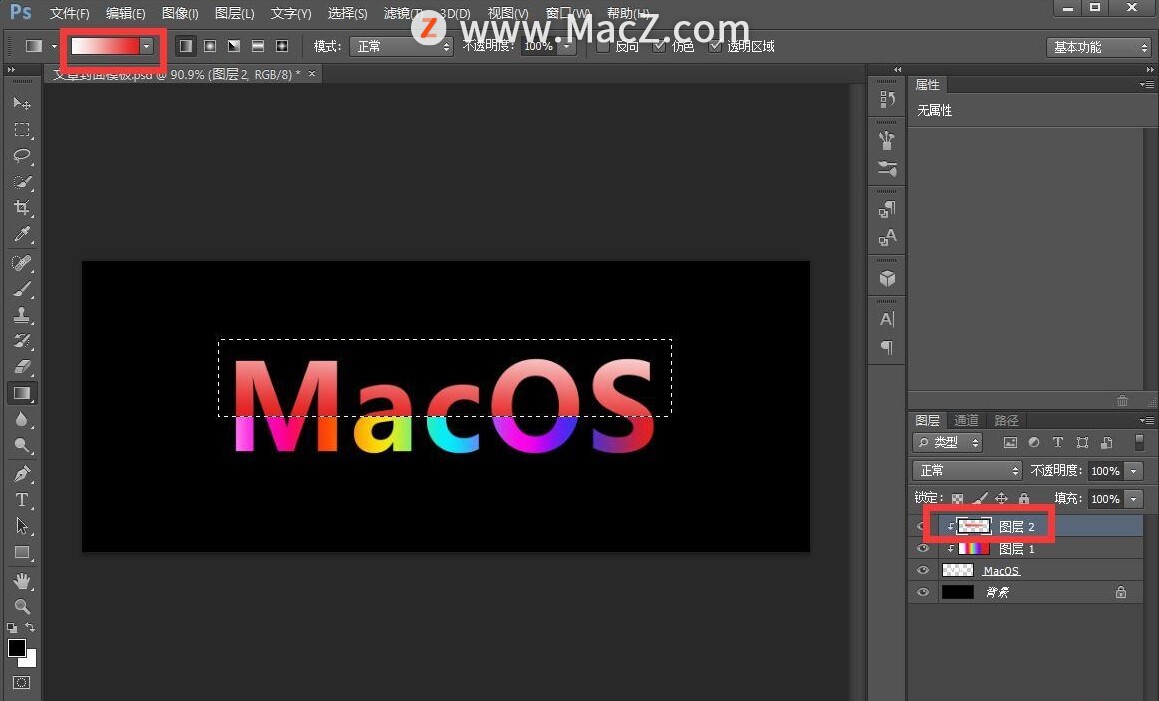The image size is (1159, 701).
Task: Open the gradient picker dropdown arrow
Action: point(146,46)
